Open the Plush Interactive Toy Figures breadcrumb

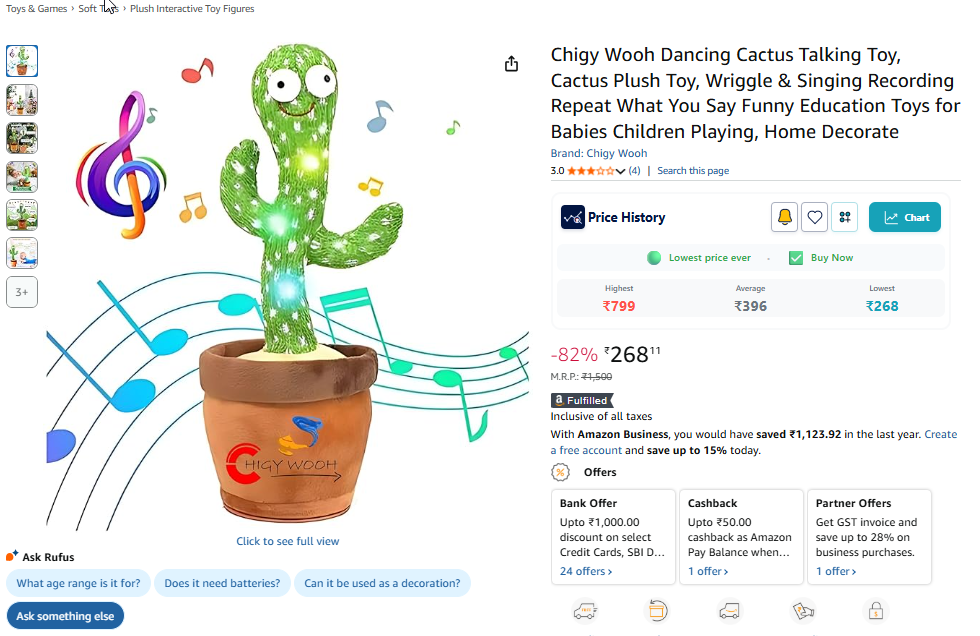[x=192, y=9]
